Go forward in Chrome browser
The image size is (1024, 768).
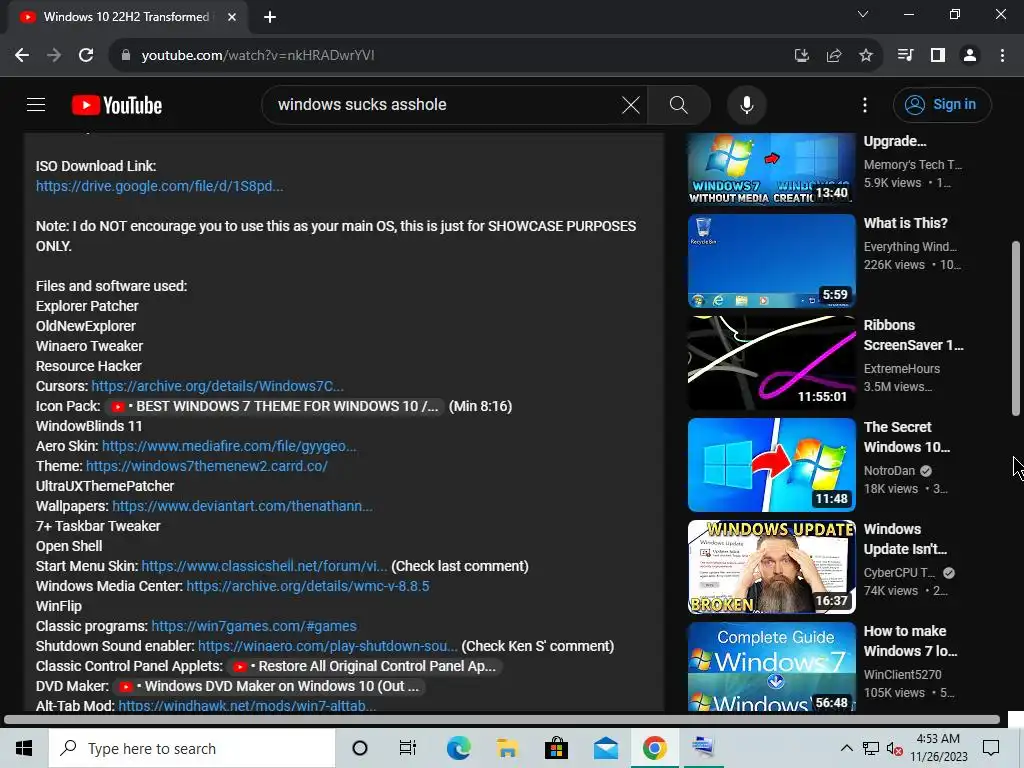[x=54, y=56]
